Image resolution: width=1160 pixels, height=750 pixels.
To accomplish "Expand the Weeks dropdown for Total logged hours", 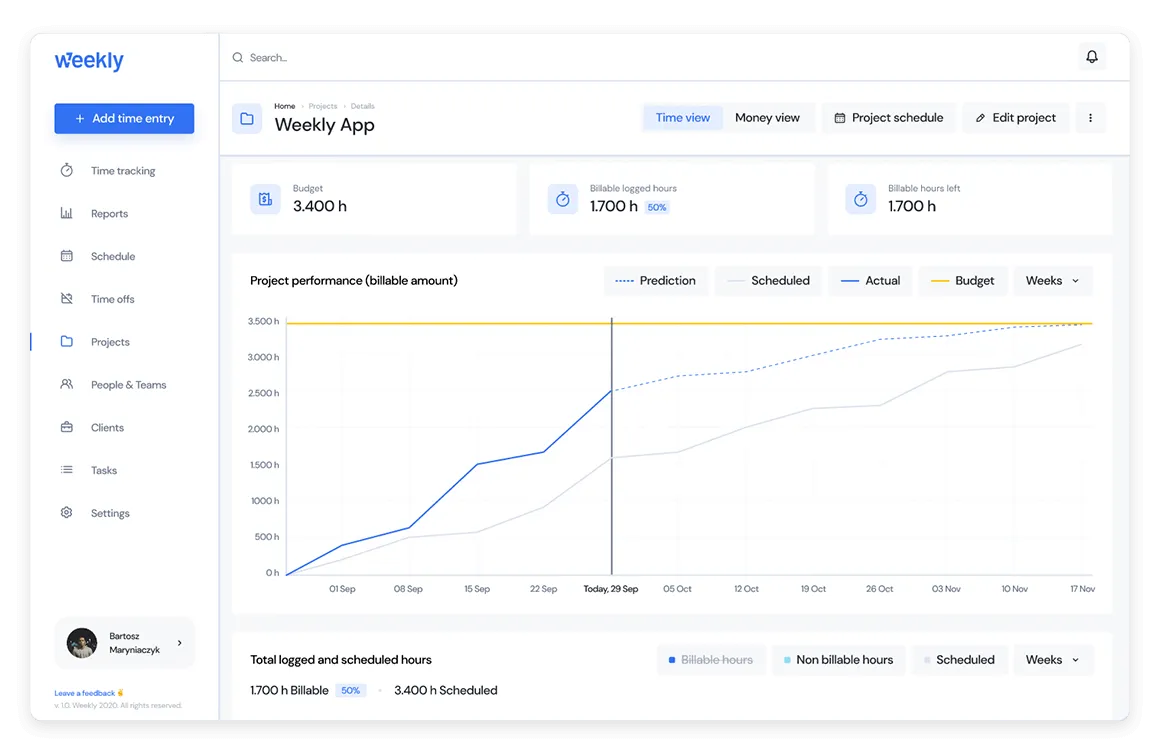I will pyautogui.click(x=1053, y=660).
